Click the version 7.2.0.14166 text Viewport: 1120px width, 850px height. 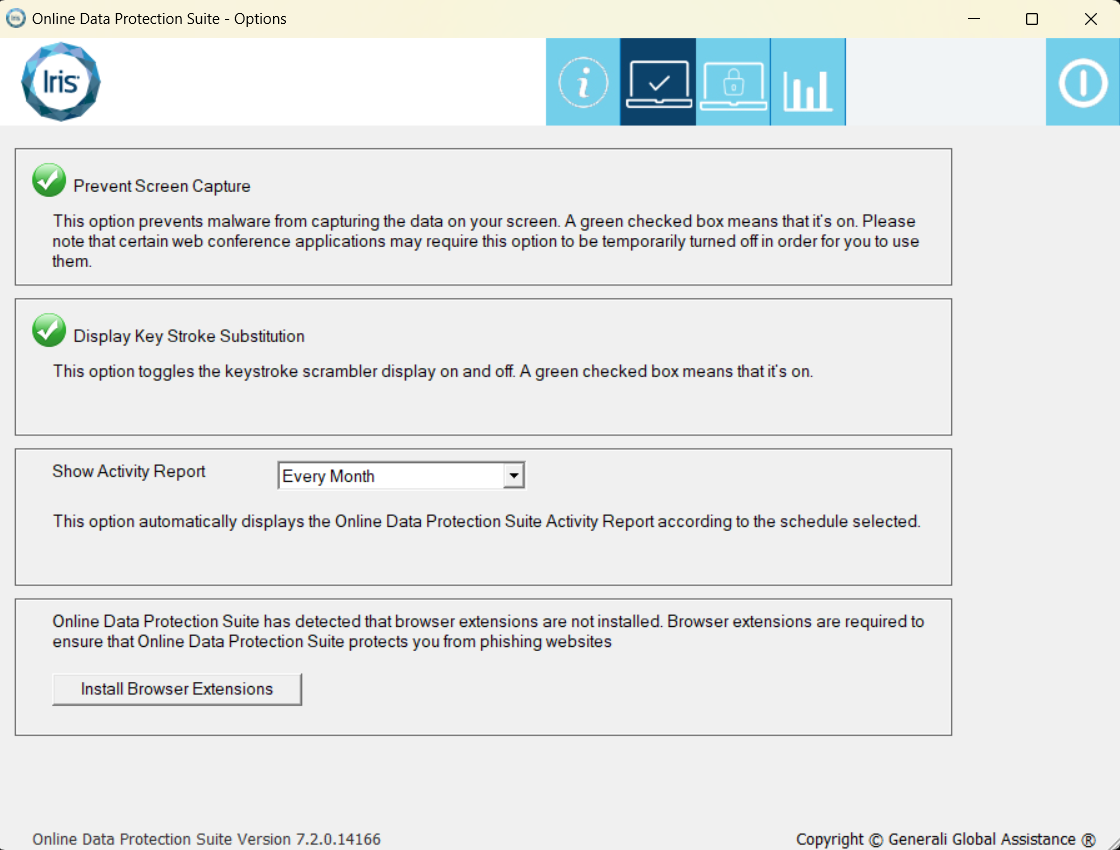(x=206, y=839)
